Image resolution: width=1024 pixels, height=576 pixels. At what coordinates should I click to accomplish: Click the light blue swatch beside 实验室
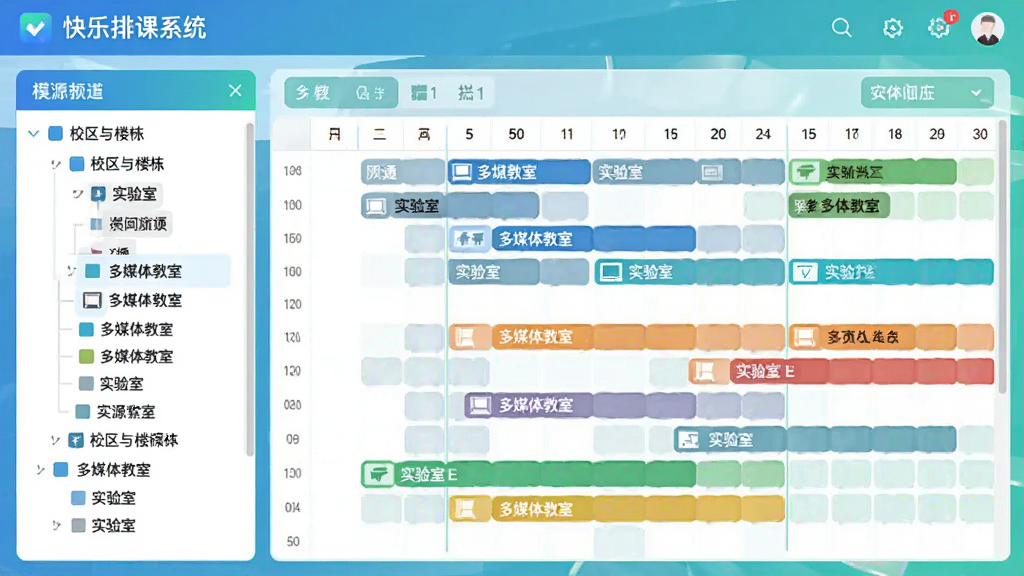(78, 498)
